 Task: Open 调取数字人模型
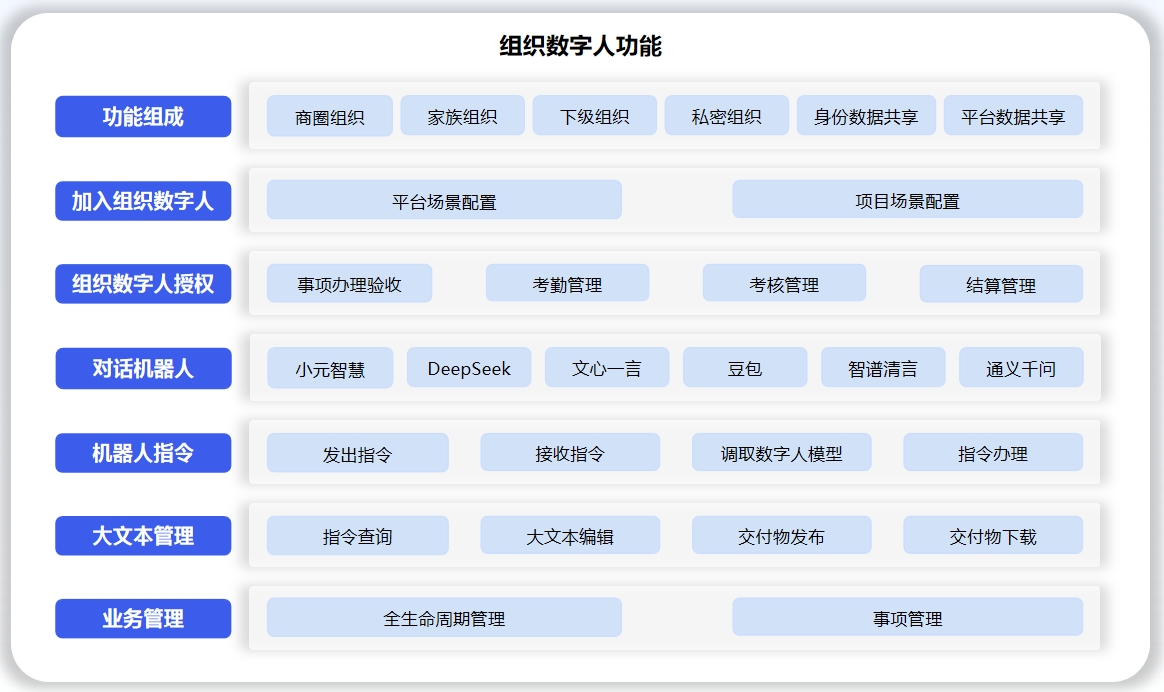pos(782,452)
